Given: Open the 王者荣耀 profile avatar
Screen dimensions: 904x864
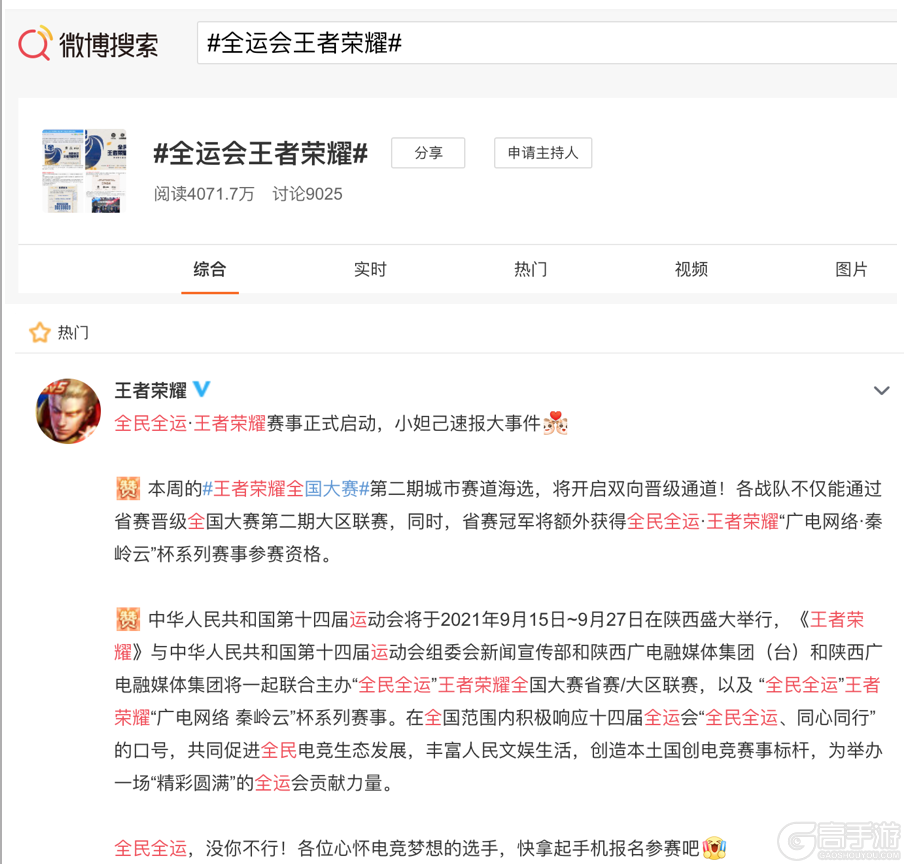Looking at the screenshot, I should [68, 411].
